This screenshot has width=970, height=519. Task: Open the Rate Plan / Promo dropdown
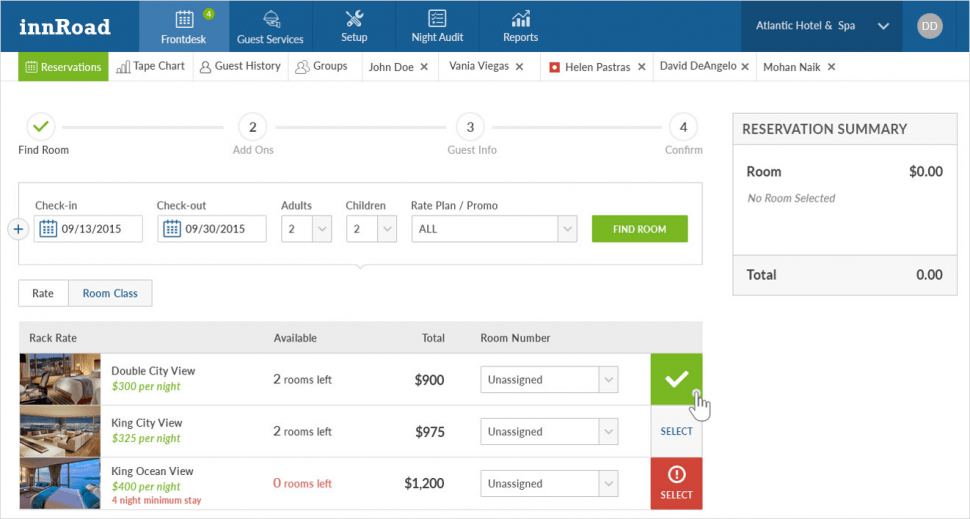point(567,229)
